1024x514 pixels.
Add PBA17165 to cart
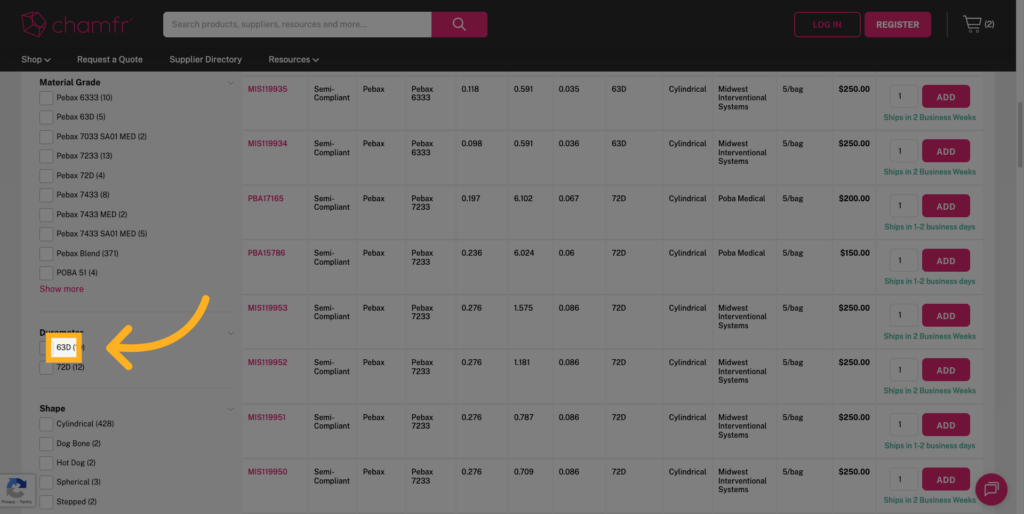(x=946, y=206)
